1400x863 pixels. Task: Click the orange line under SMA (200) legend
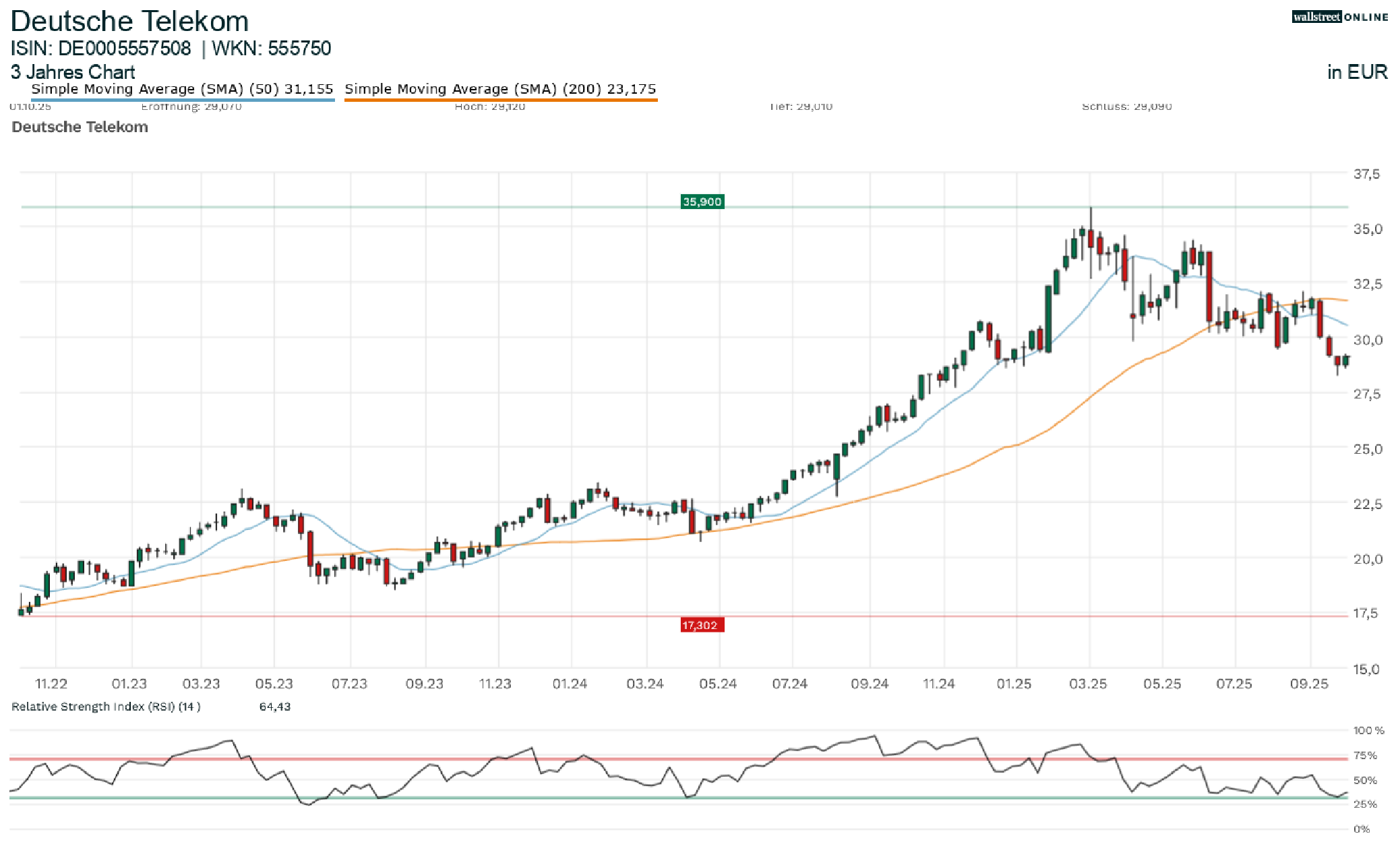pos(500,100)
